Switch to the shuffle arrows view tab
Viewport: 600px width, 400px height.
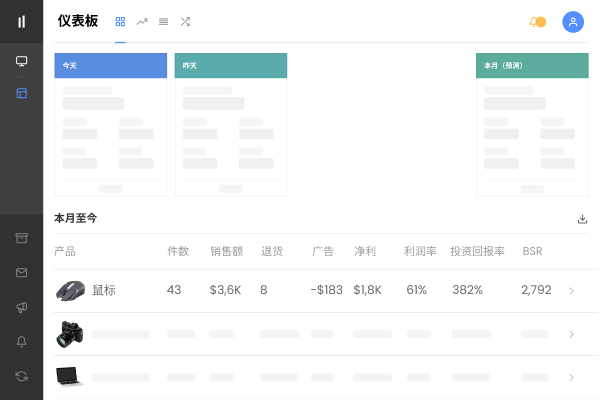click(185, 21)
